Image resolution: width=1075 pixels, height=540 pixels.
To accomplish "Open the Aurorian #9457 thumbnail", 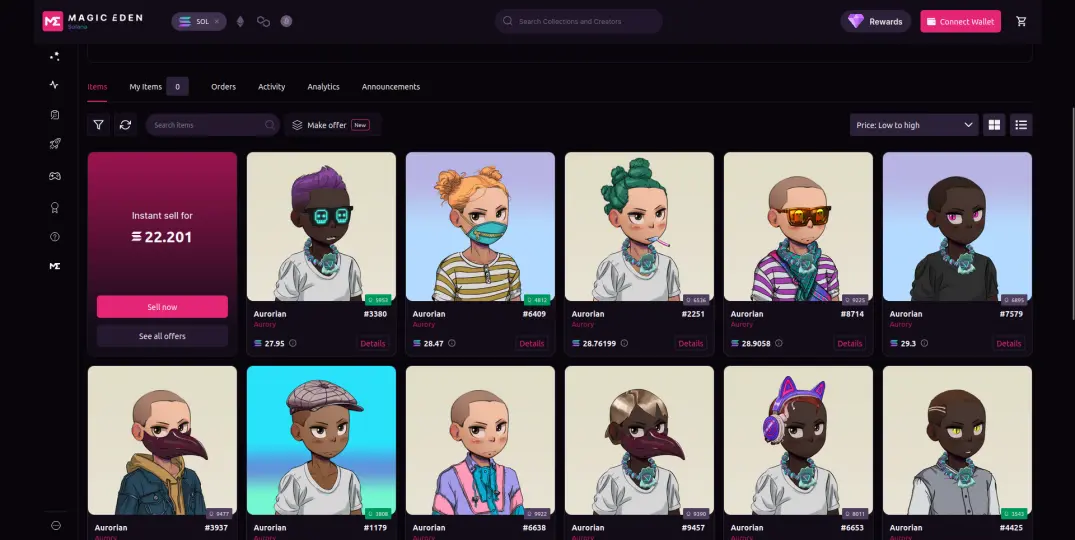I will pyautogui.click(x=640, y=440).
